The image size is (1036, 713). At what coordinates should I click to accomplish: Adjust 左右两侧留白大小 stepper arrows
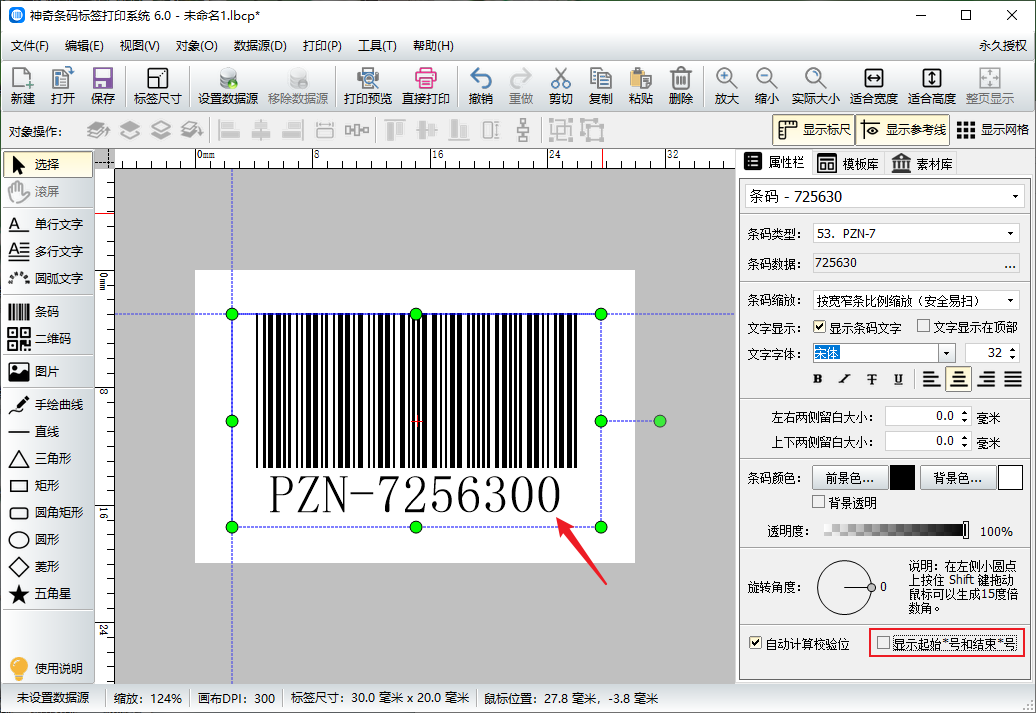[x=965, y=416]
